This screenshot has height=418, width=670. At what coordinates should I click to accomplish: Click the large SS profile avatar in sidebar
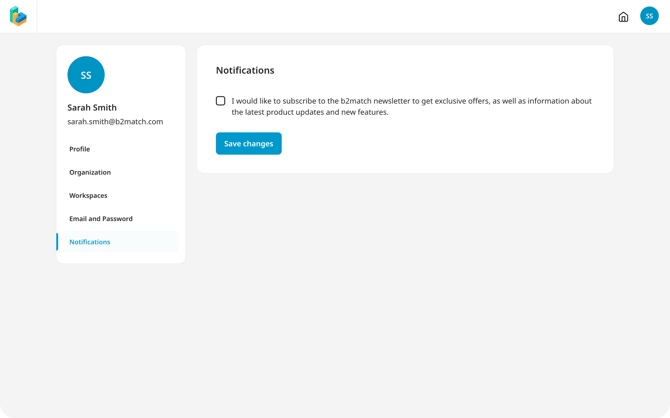click(x=86, y=75)
